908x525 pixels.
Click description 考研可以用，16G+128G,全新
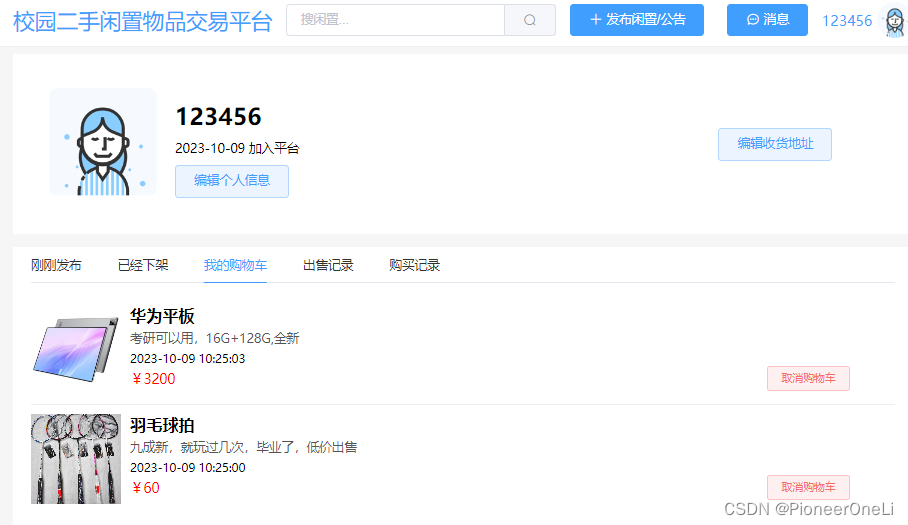(x=214, y=338)
